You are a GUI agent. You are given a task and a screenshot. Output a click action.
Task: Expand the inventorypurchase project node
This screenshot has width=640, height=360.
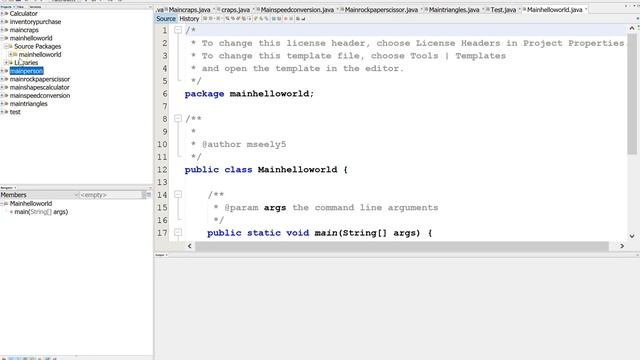point(2,22)
